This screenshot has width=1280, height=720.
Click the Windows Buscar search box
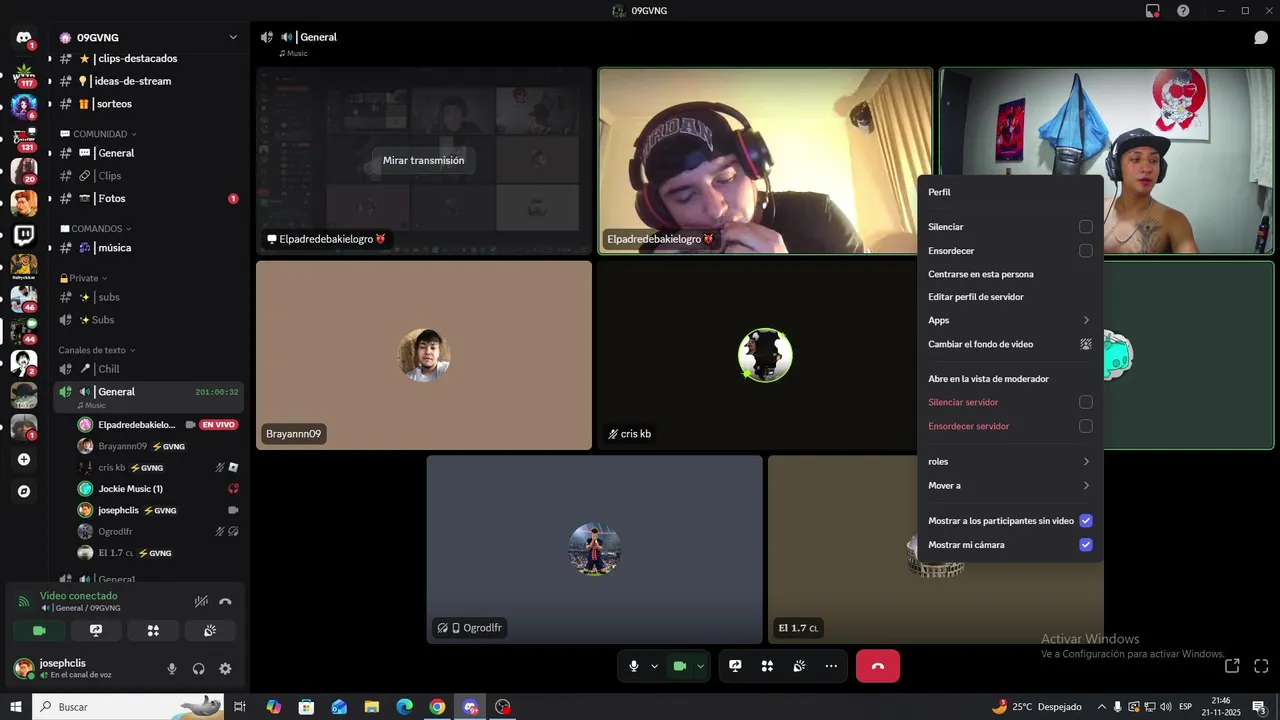coord(128,706)
